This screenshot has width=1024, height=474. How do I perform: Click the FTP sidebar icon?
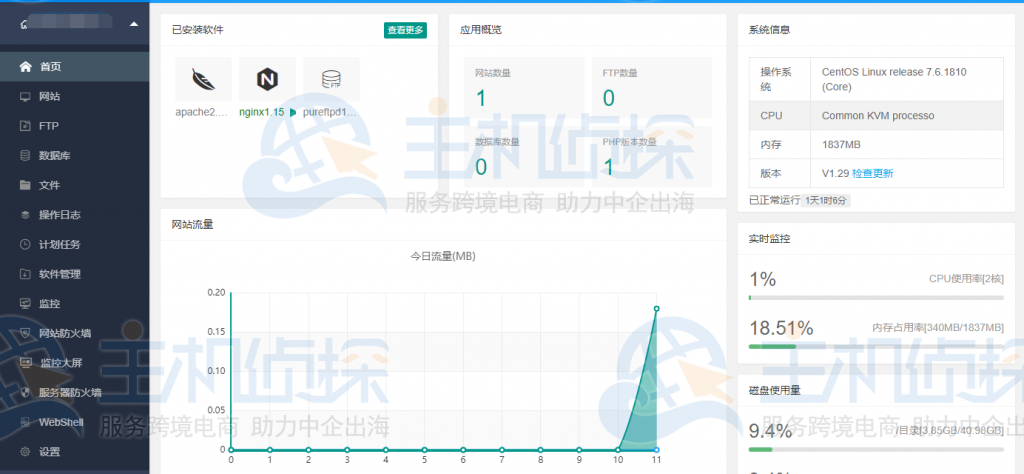click(25, 126)
